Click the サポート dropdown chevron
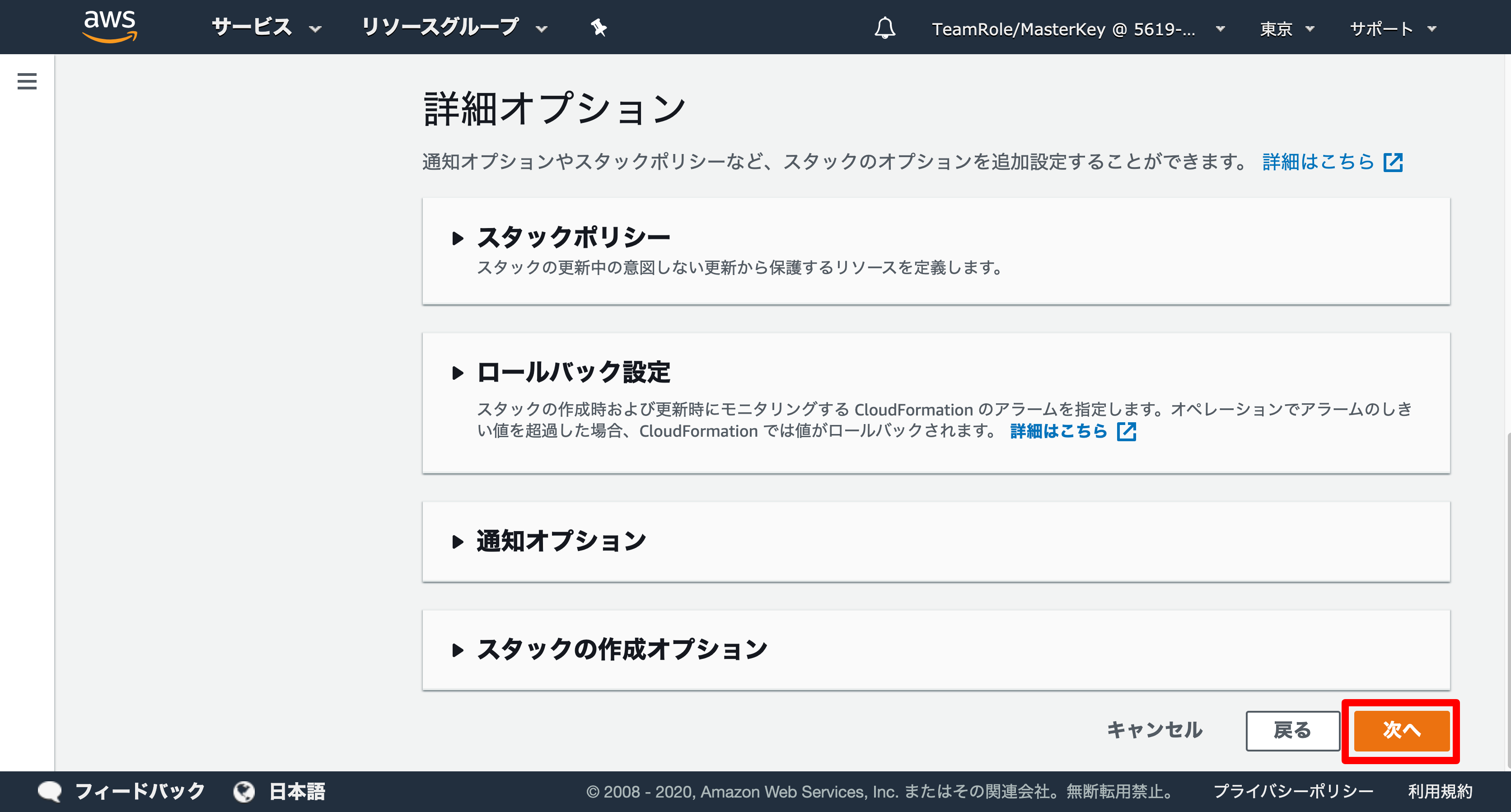The width and height of the screenshot is (1511, 812). (1432, 29)
